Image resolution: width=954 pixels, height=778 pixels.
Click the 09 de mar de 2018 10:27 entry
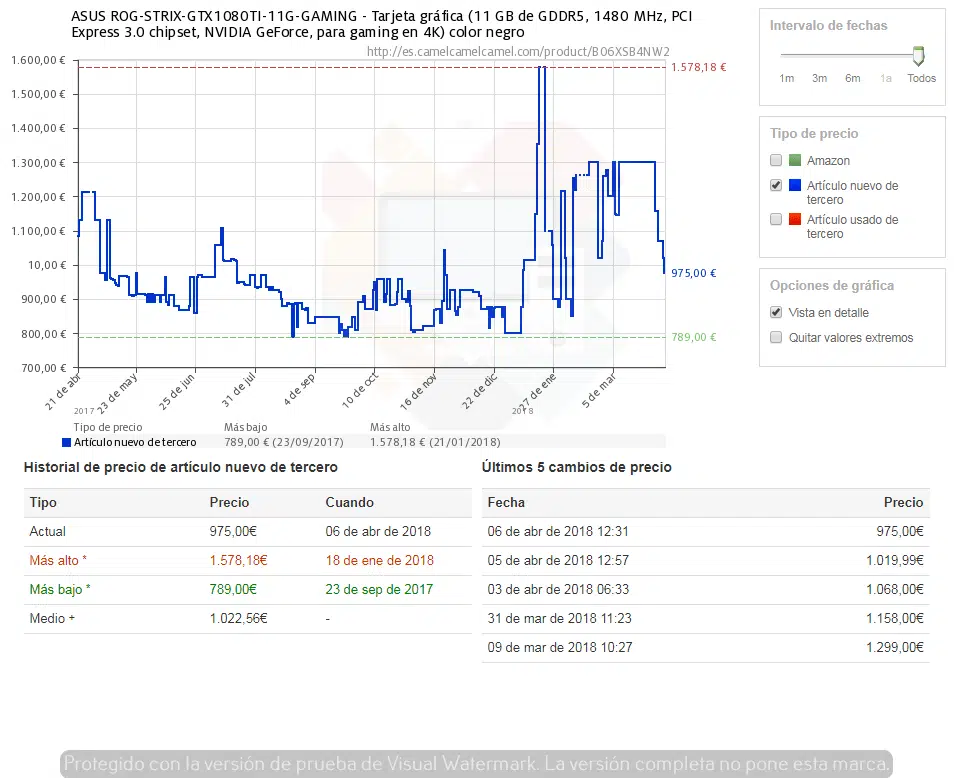(560, 647)
